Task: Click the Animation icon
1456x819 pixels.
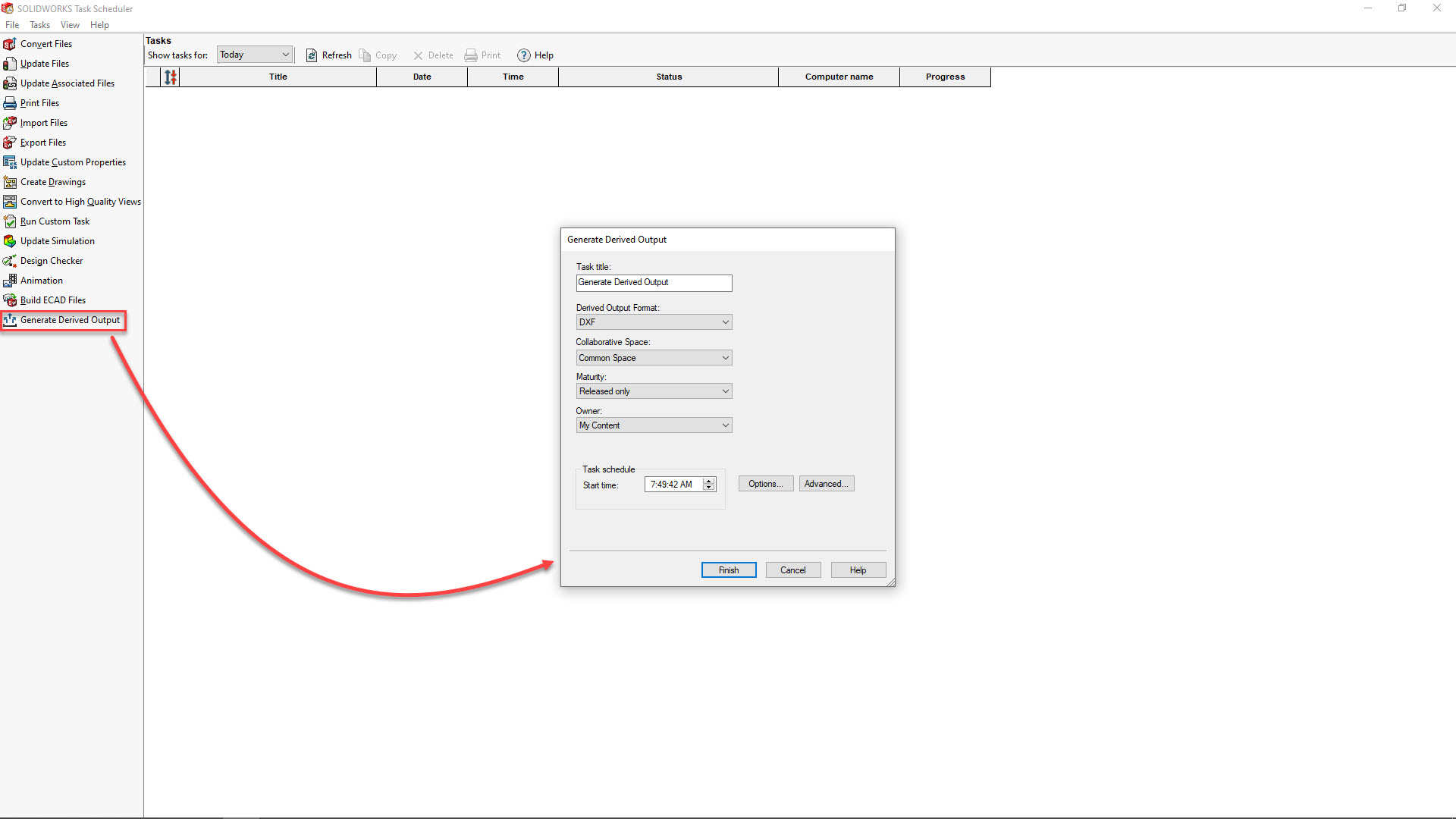Action: [11, 280]
